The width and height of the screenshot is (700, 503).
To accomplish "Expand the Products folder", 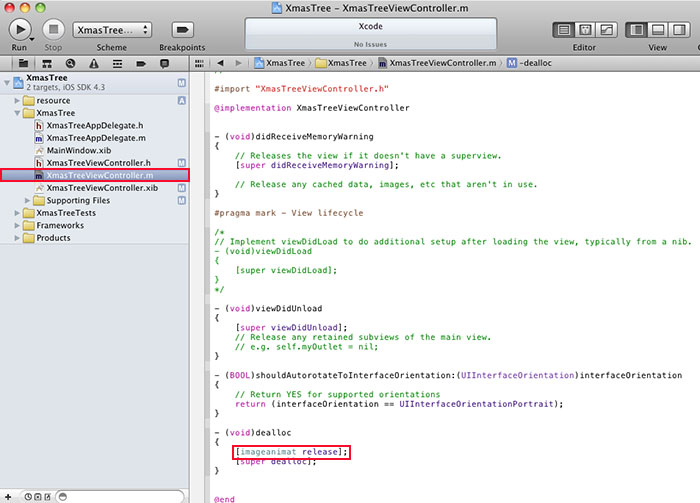I will (x=17, y=238).
